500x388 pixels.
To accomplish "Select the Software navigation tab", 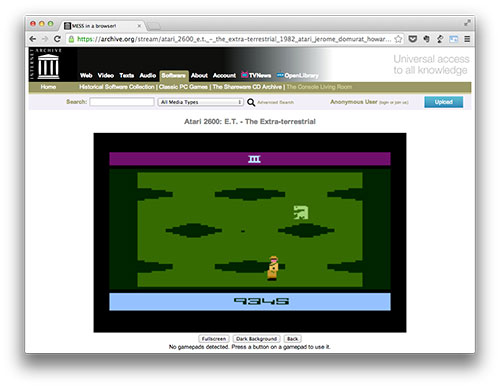I will [174, 76].
